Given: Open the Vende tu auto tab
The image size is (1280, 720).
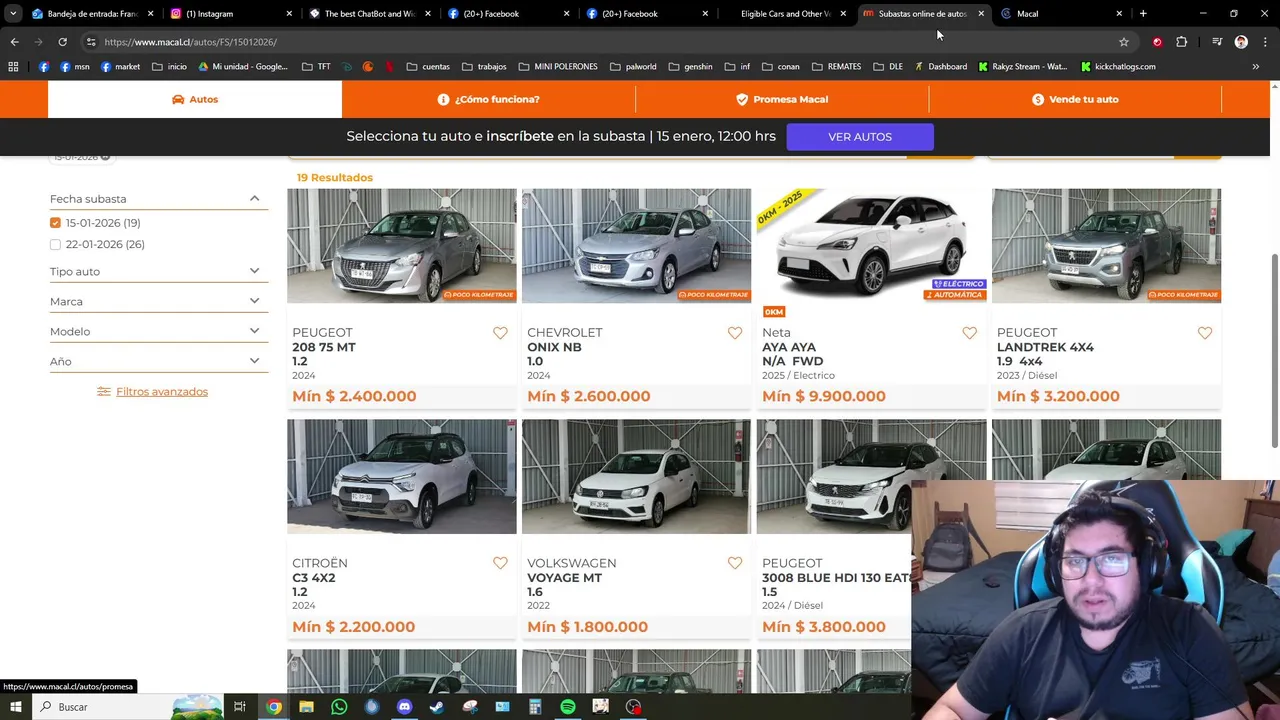Looking at the screenshot, I should click(1075, 99).
